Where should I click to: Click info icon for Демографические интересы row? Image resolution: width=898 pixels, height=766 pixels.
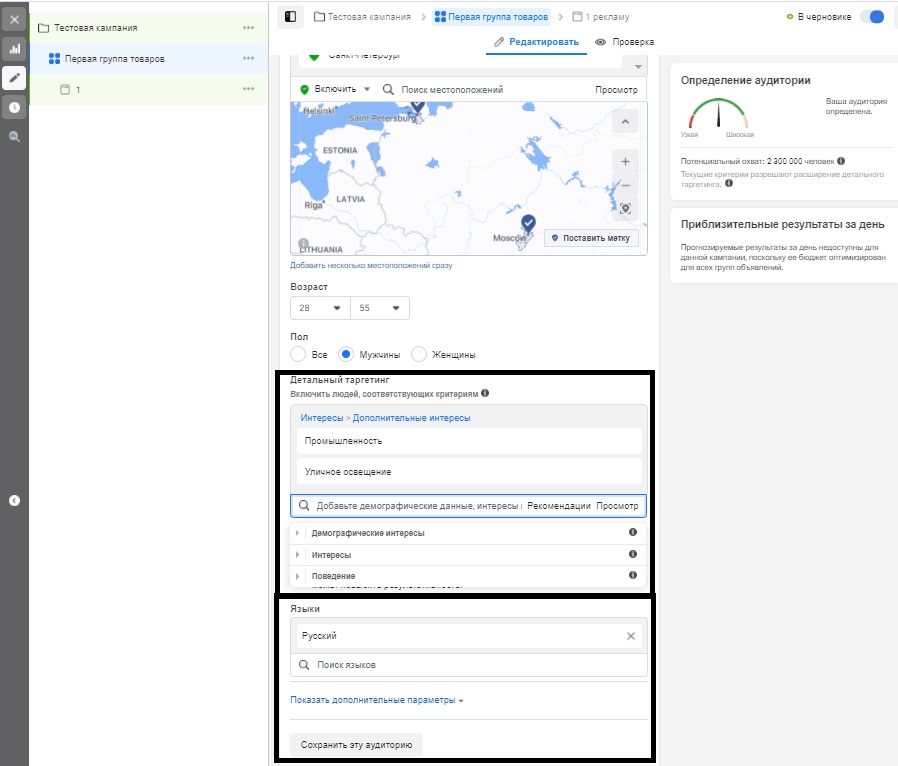633,532
